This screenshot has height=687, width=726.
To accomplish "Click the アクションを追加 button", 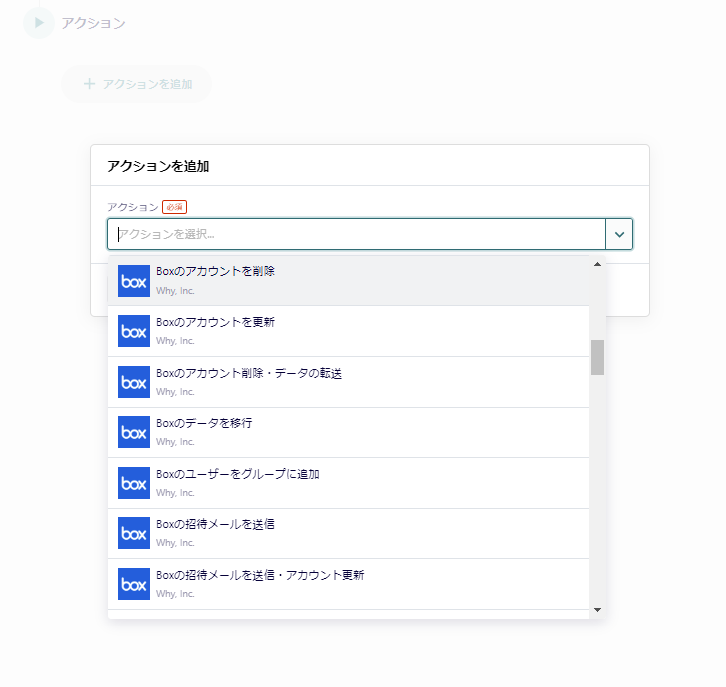I will pyautogui.click(x=137, y=84).
